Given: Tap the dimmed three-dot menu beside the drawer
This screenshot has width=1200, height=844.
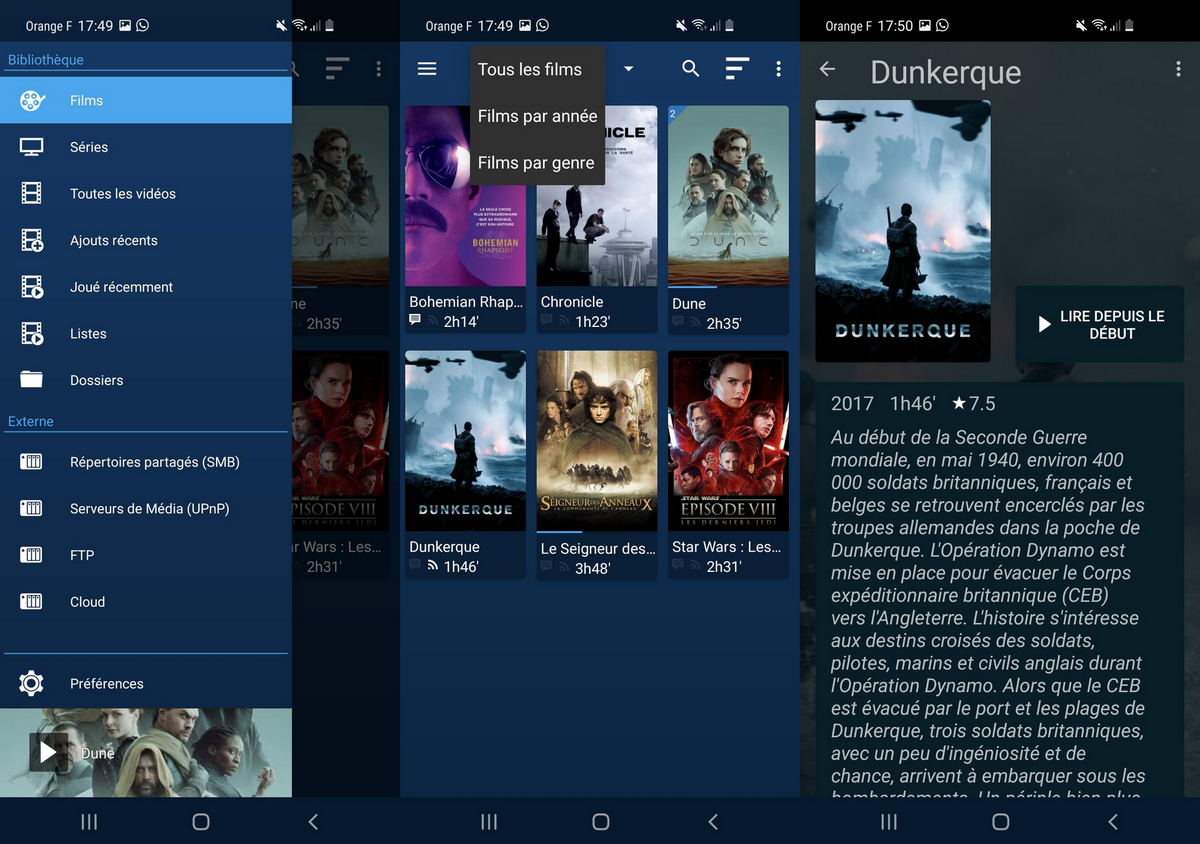Looking at the screenshot, I should tap(378, 69).
